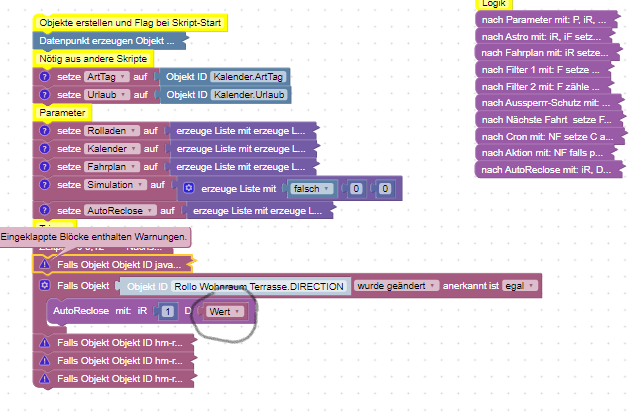Click help icon on 'setze Urlaub' block

tap(45, 95)
